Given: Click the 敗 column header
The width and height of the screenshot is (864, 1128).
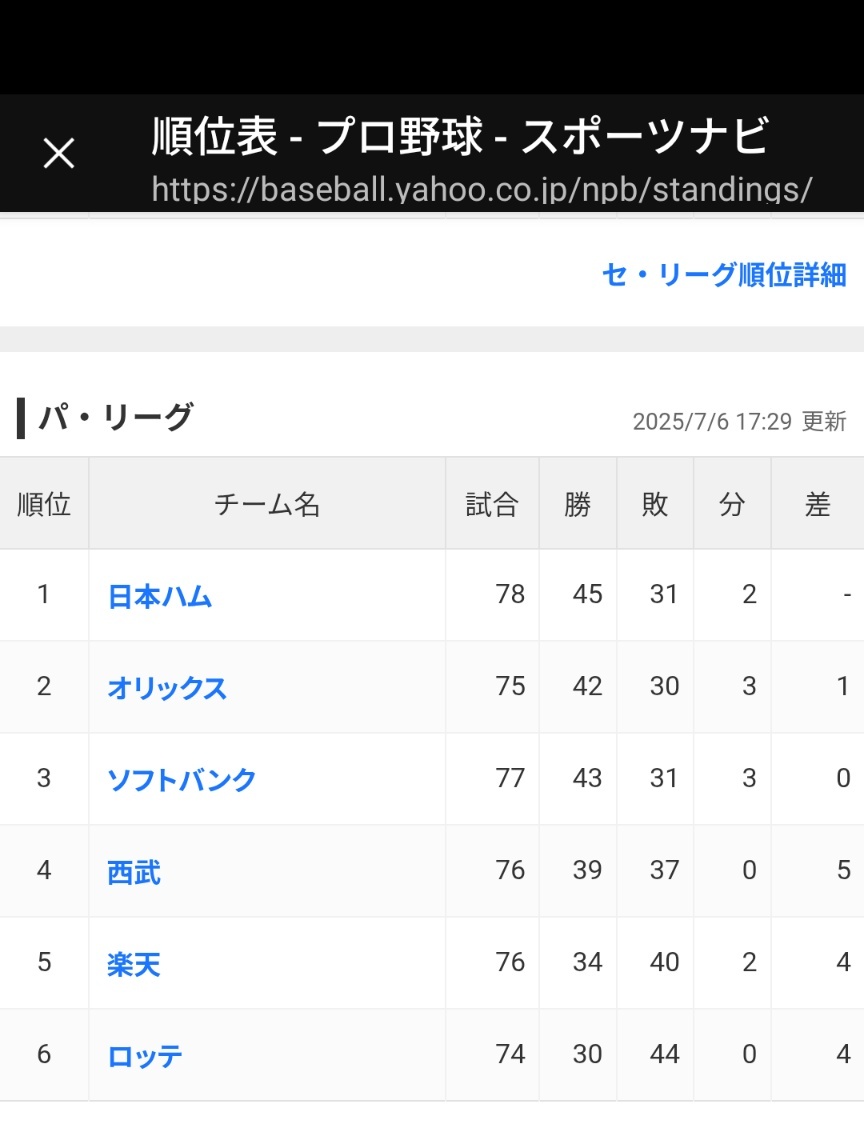Looking at the screenshot, I should [655, 505].
